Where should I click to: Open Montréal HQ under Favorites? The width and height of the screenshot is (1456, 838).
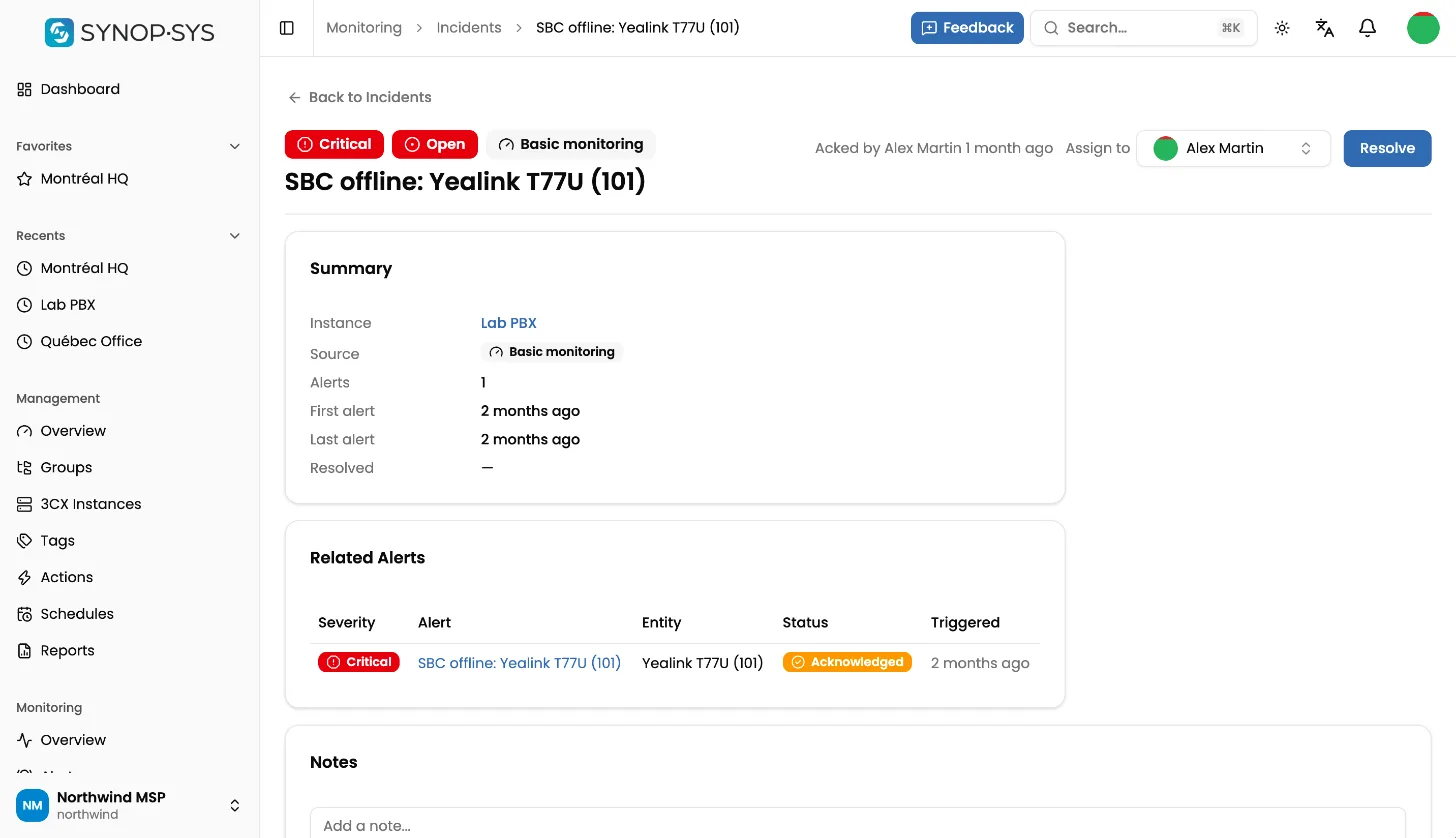click(84, 179)
